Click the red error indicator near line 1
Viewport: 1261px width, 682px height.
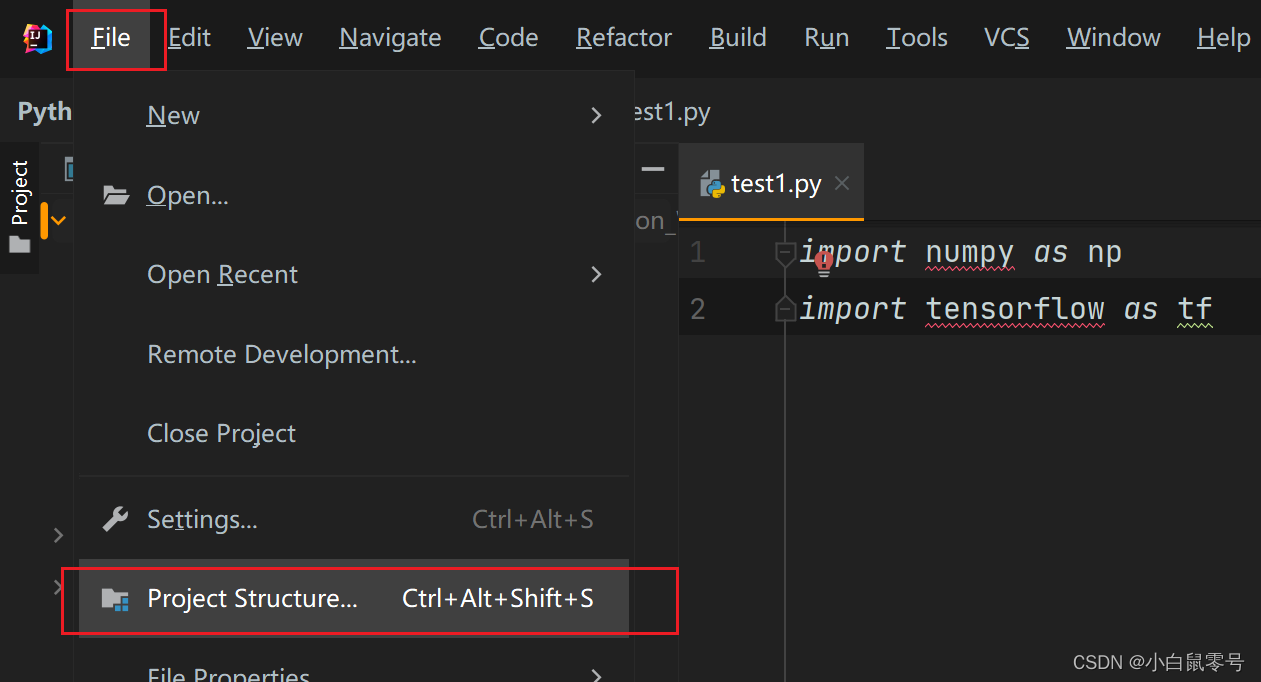(823, 263)
